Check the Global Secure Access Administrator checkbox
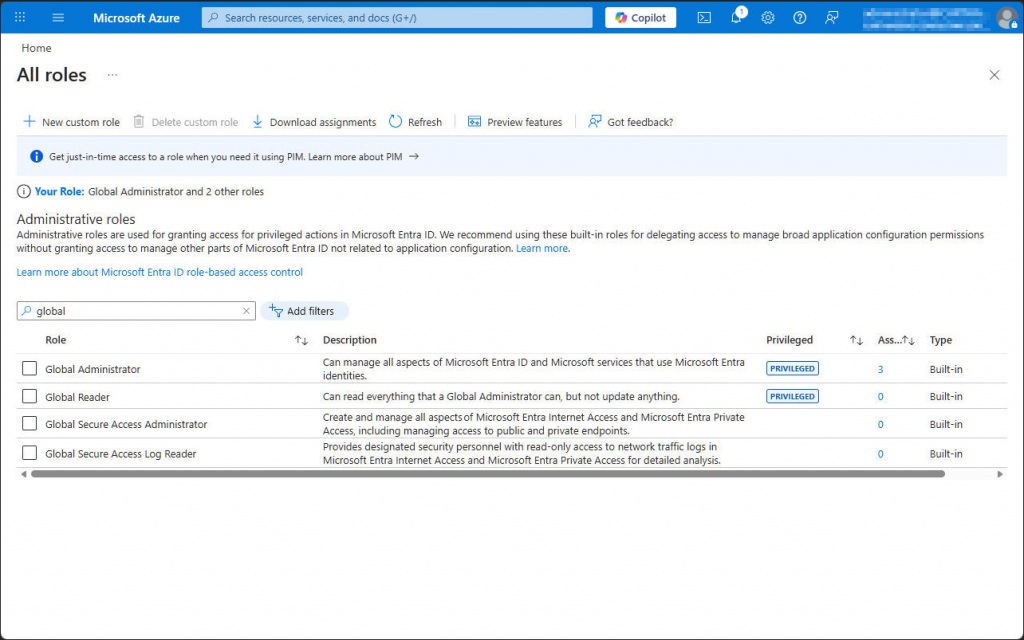1024x640 pixels. tap(29, 424)
